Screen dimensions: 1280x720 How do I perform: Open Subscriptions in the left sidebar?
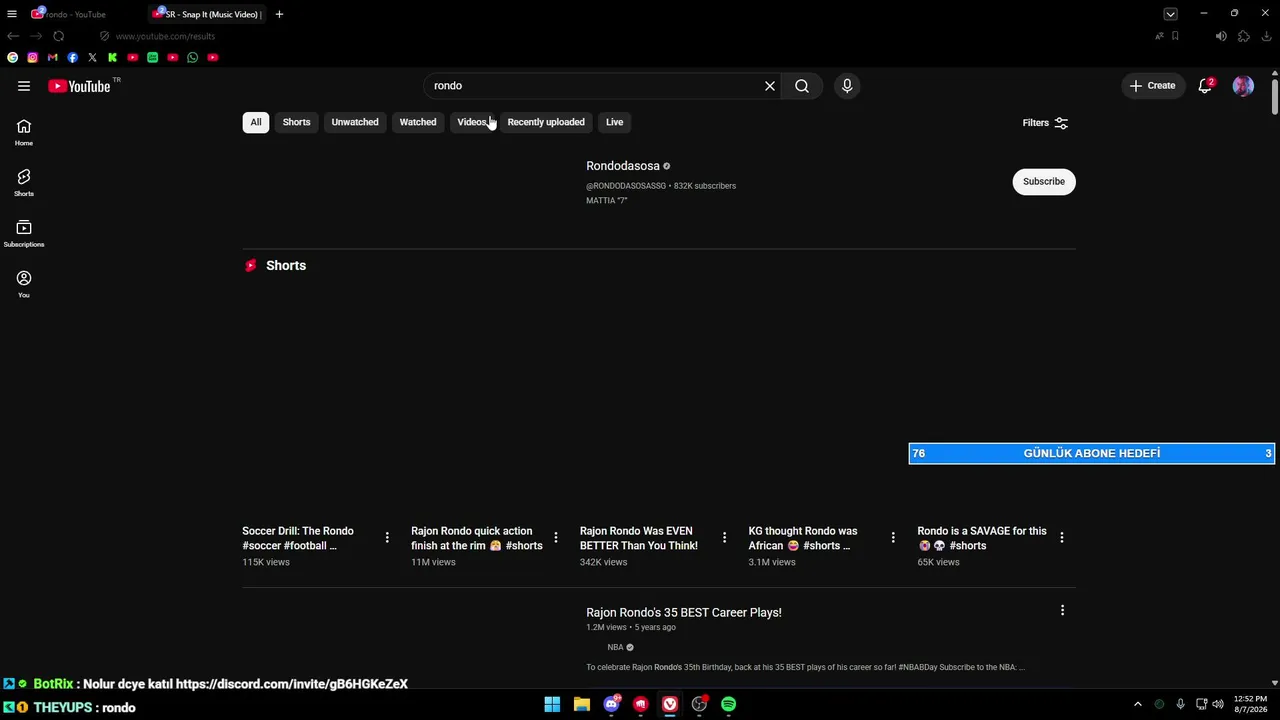point(24,233)
